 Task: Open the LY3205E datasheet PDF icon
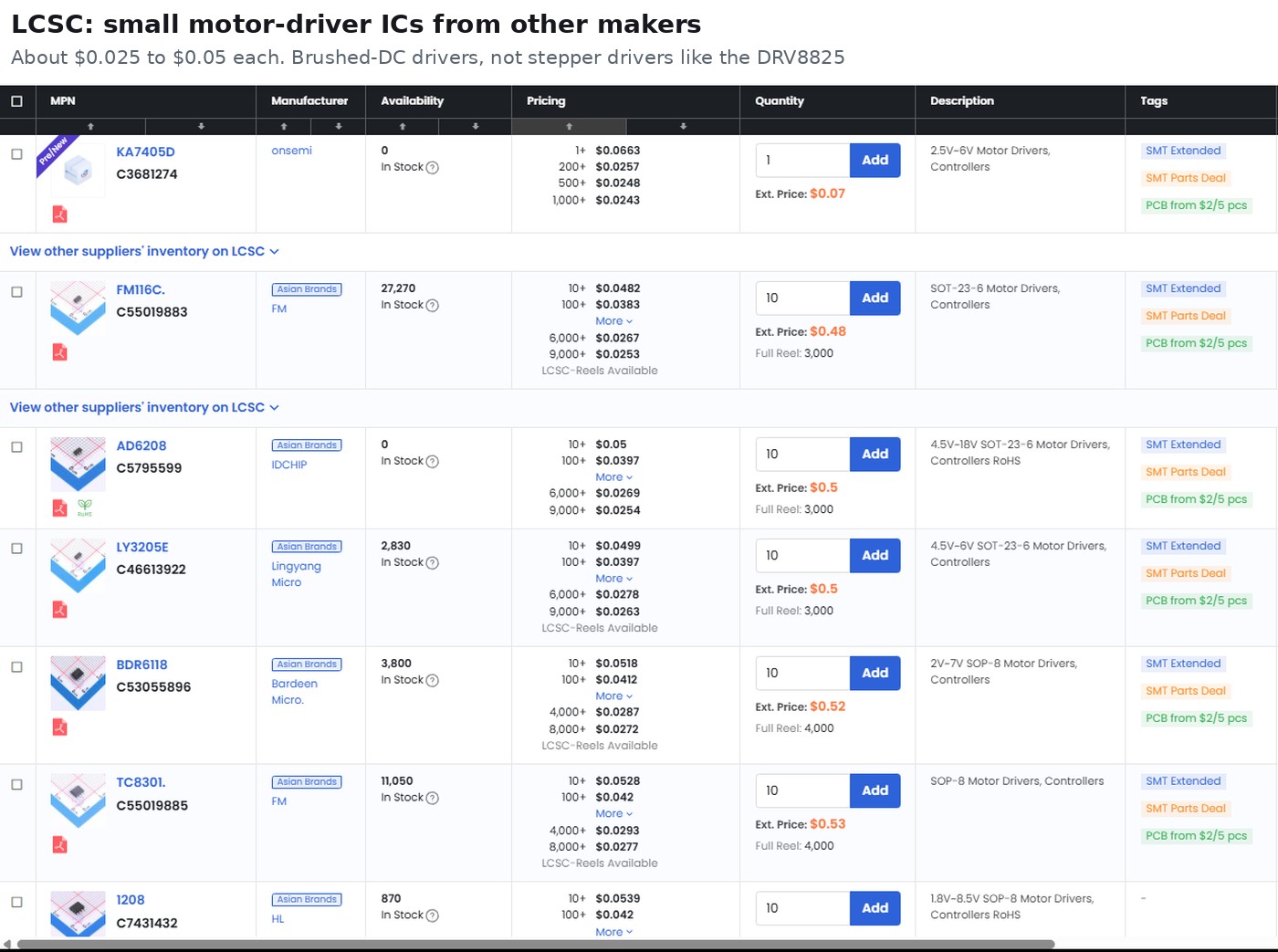[x=59, y=610]
